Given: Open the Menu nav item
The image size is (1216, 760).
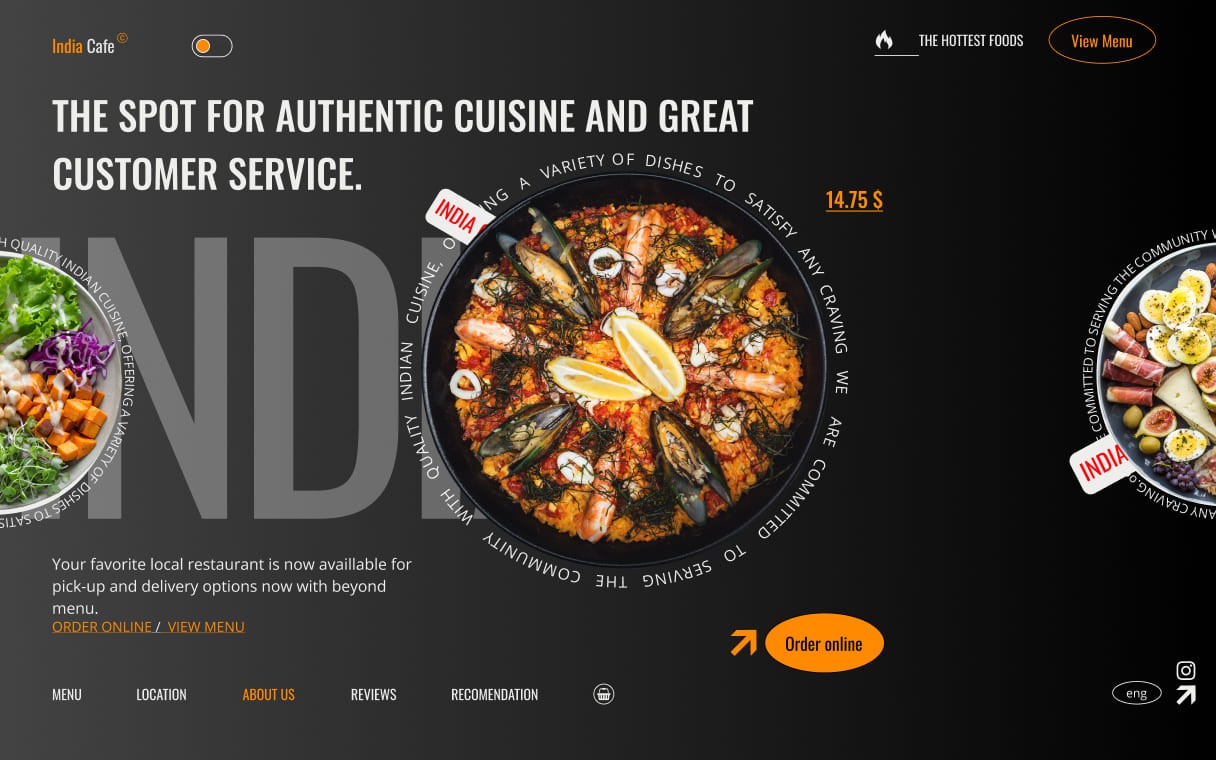Looking at the screenshot, I should point(67,694).
